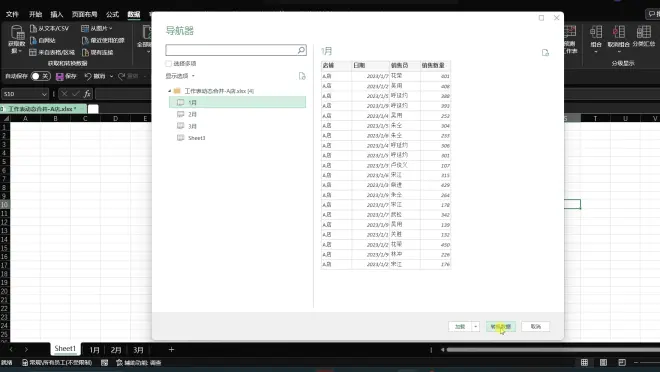This screenshot has width=660, height=372.
Task: Click the 从文本/CSV ribbon icon
Action: point(33,28)
